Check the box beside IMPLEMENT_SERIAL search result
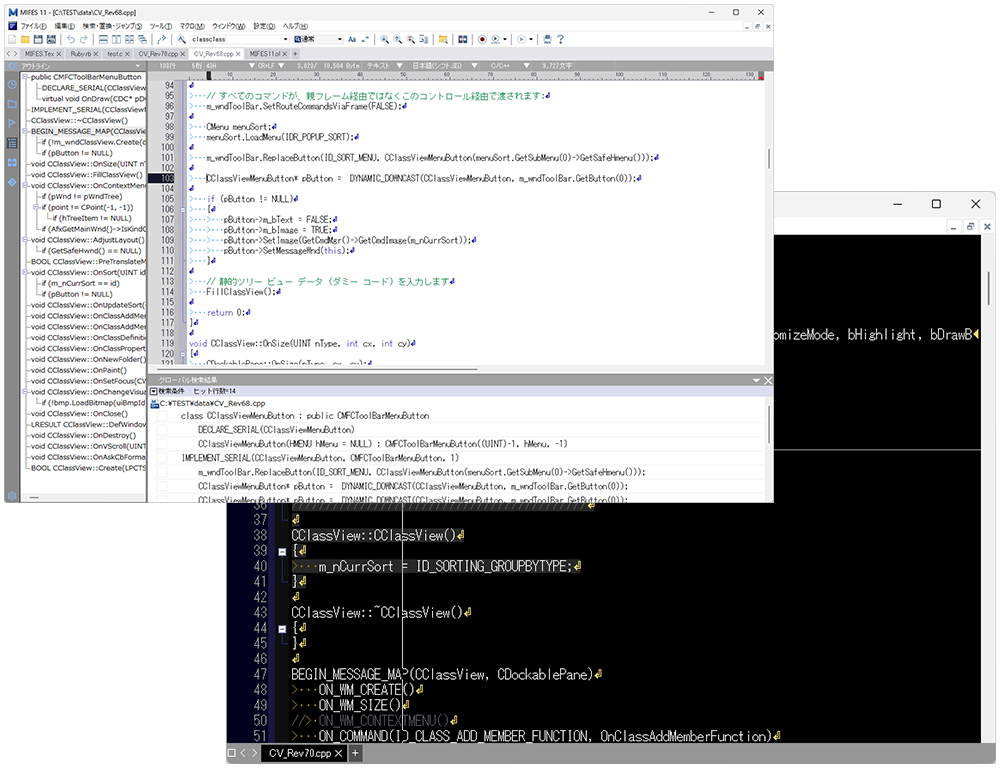The height and width of the screenshot is (768, 1000). click(x=162, y=457)
